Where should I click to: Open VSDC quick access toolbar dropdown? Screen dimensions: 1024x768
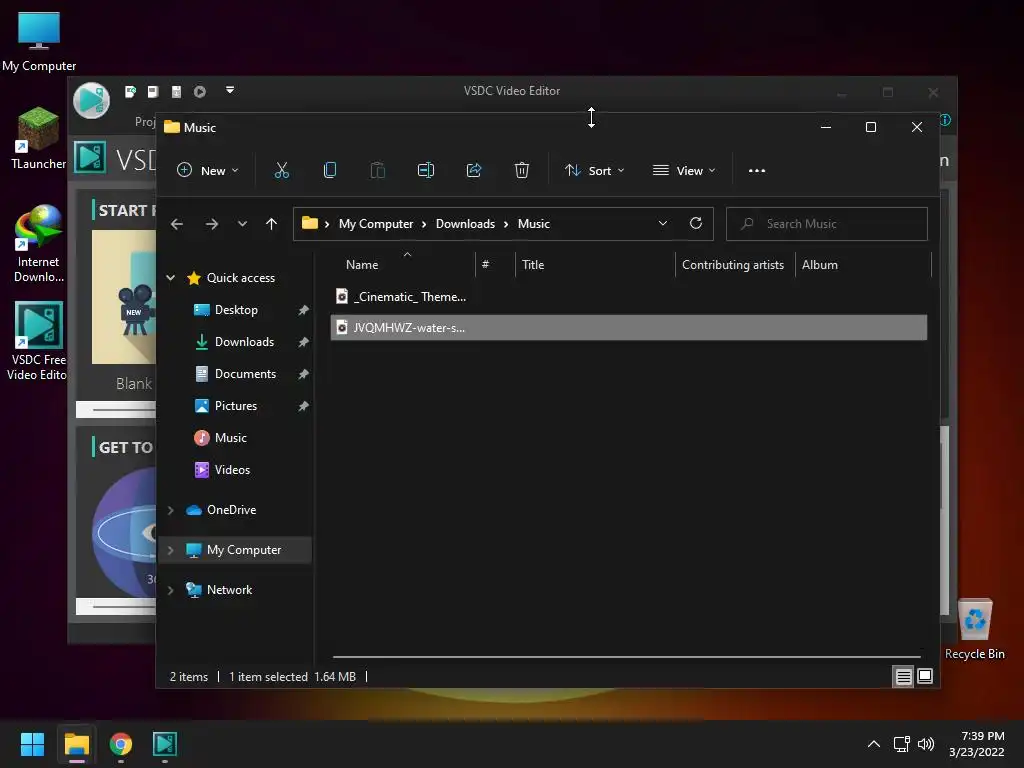[230, 90]
